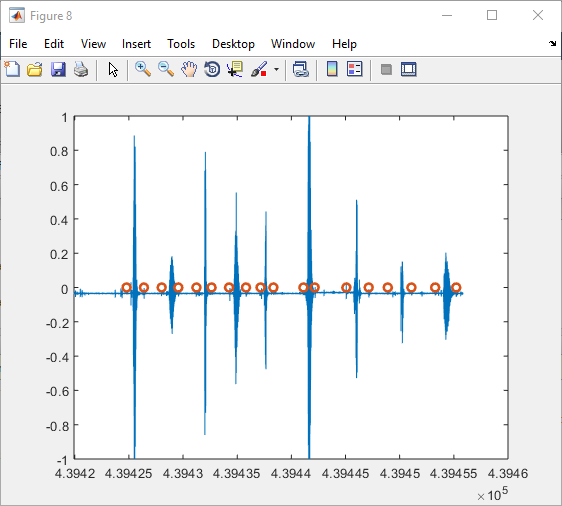Screen dimensions: 562x506
Task: Enable the Rotate 3D tool
Action: click(212, 69)
